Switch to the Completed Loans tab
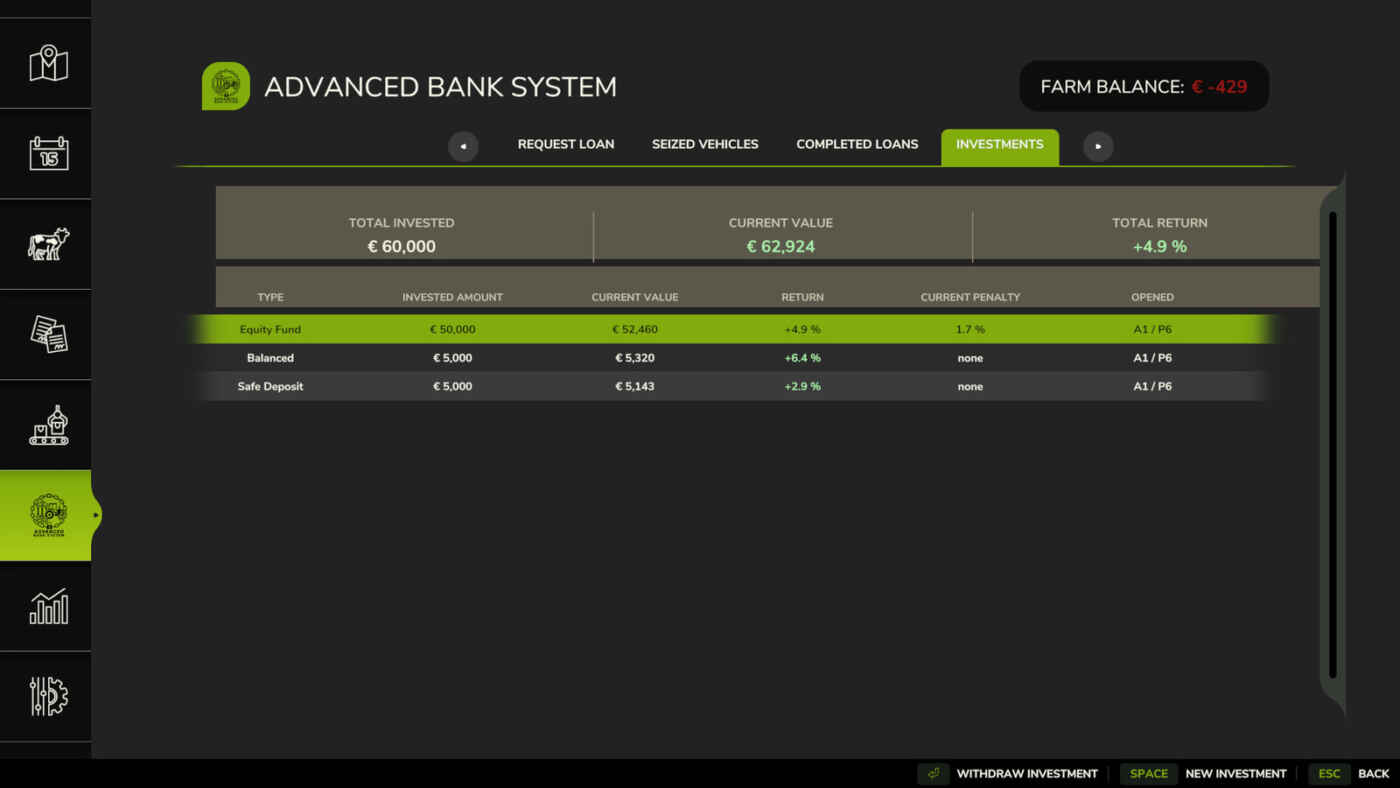 [857, 144]
